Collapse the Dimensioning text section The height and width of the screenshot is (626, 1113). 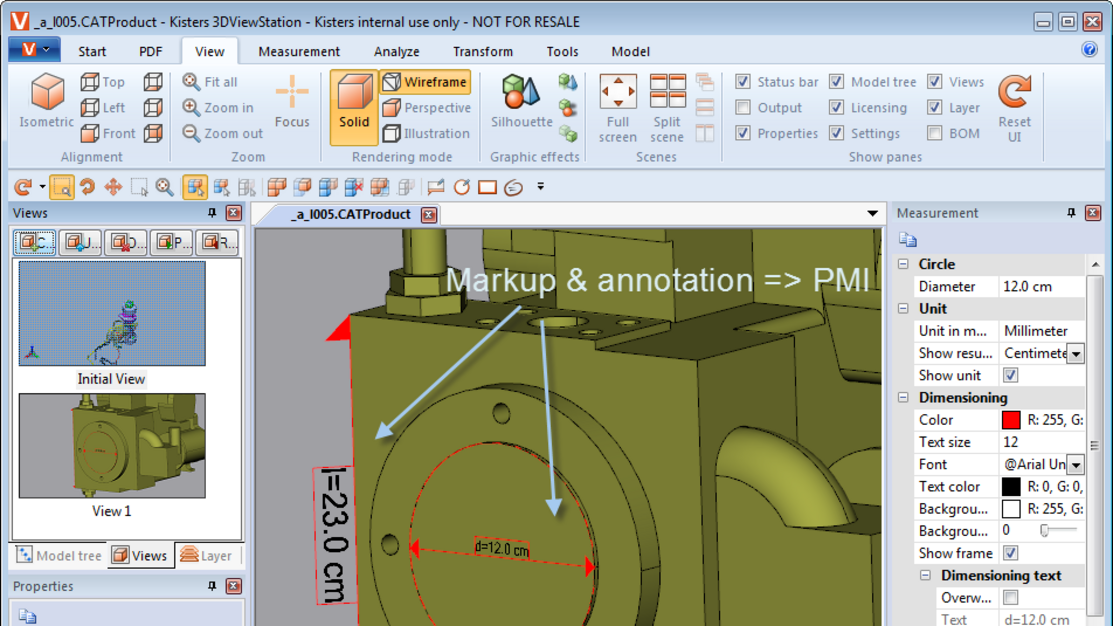point(926,575)
